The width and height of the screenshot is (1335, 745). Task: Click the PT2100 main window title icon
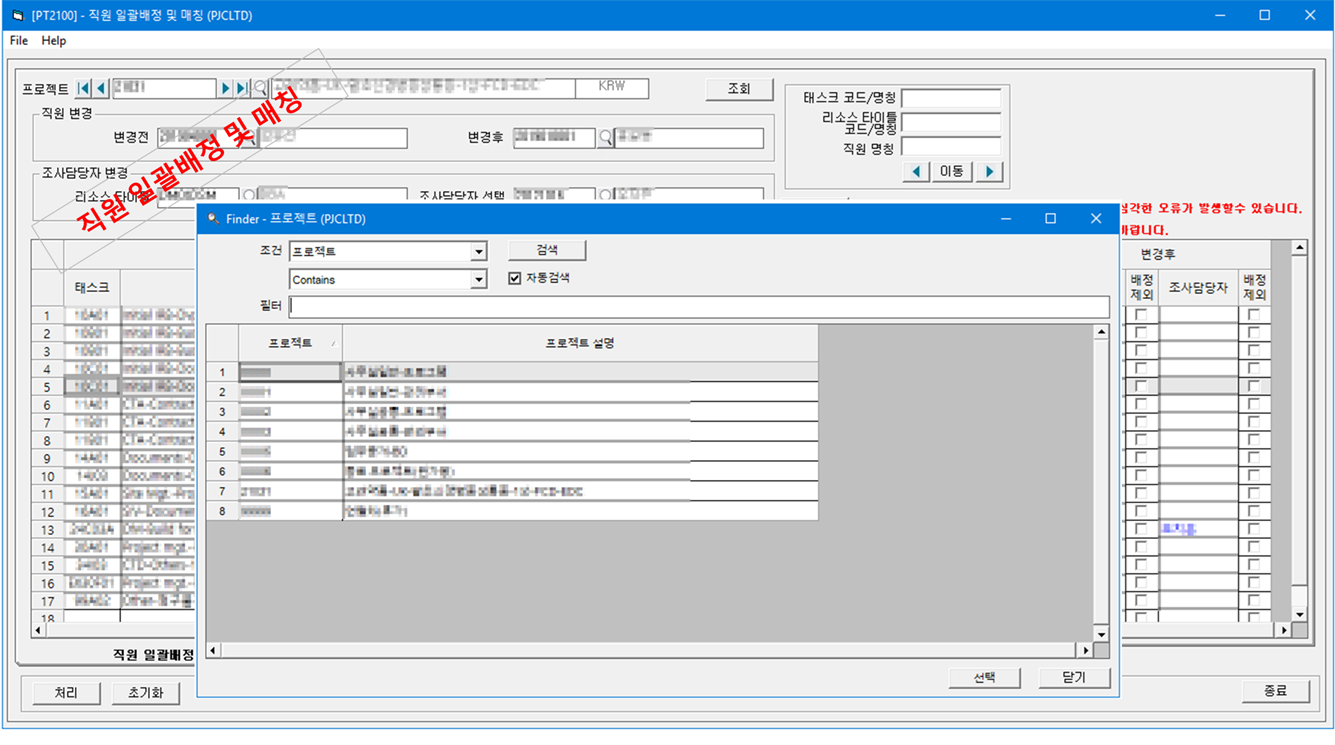click(x=16, y=16)
